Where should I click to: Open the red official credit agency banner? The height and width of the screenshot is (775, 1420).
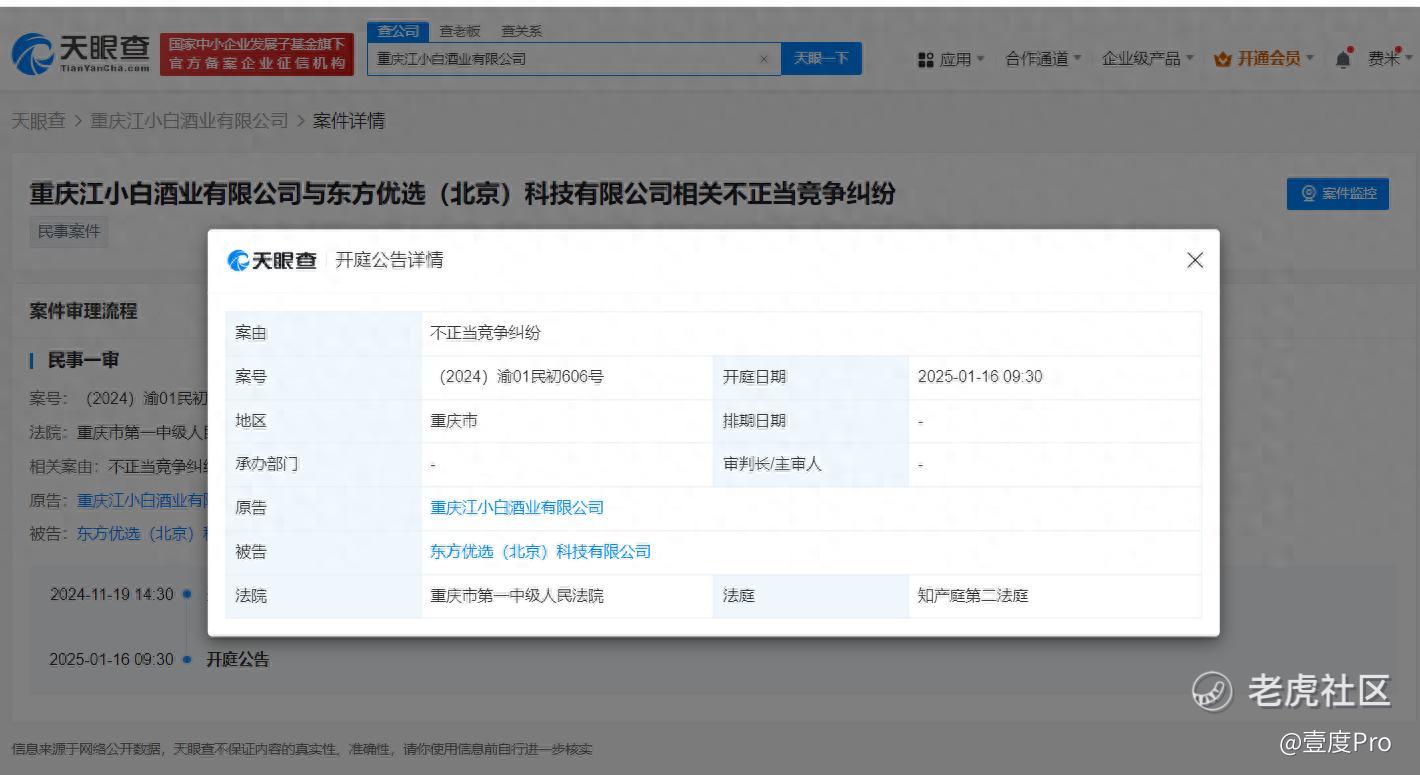click(257, 55)
